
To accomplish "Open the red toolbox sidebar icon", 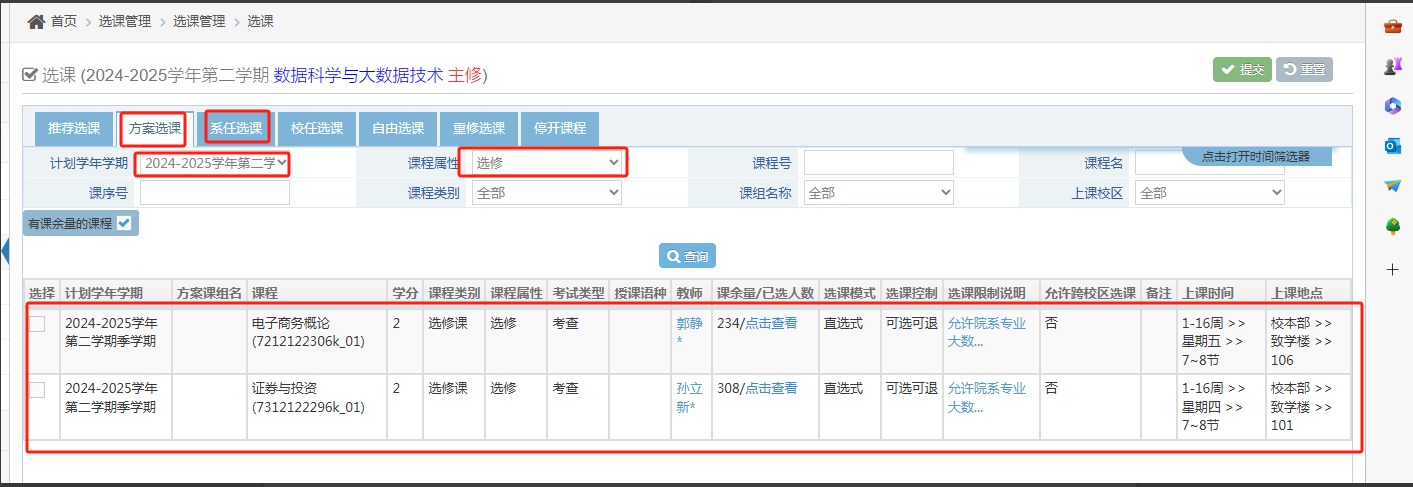I will 1392,26.
